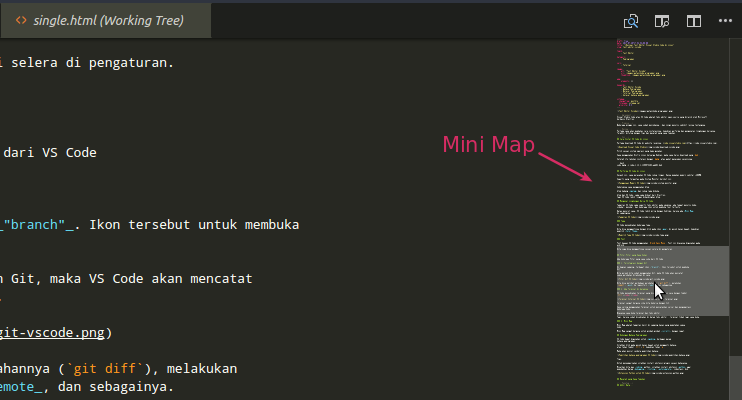
Task: Place cursor on the "branch" text
Action: point(38,224)
